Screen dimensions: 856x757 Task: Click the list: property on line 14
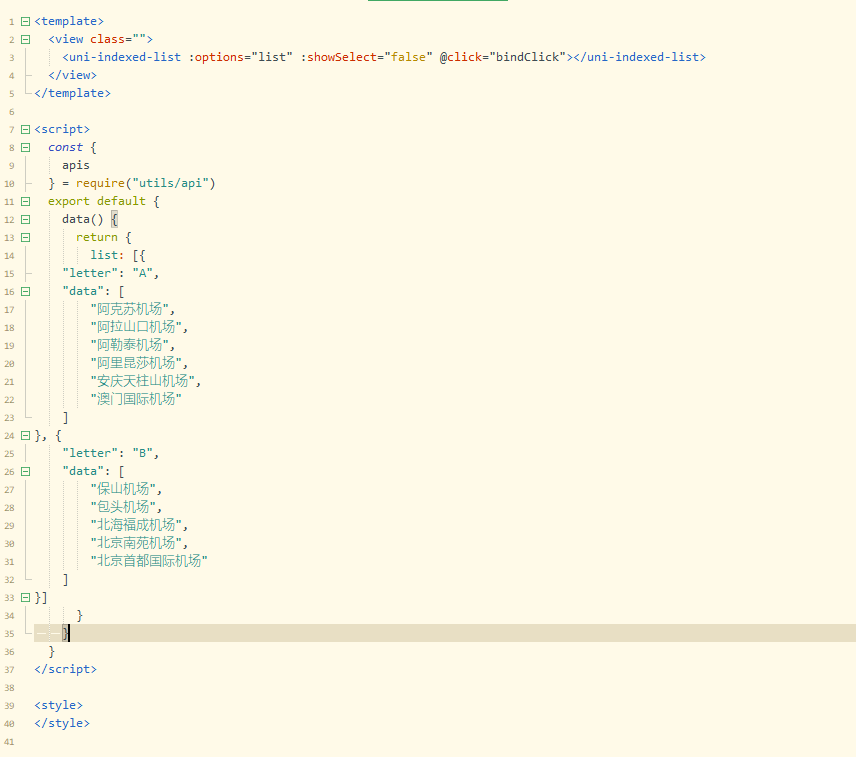[x=107, y=255]
